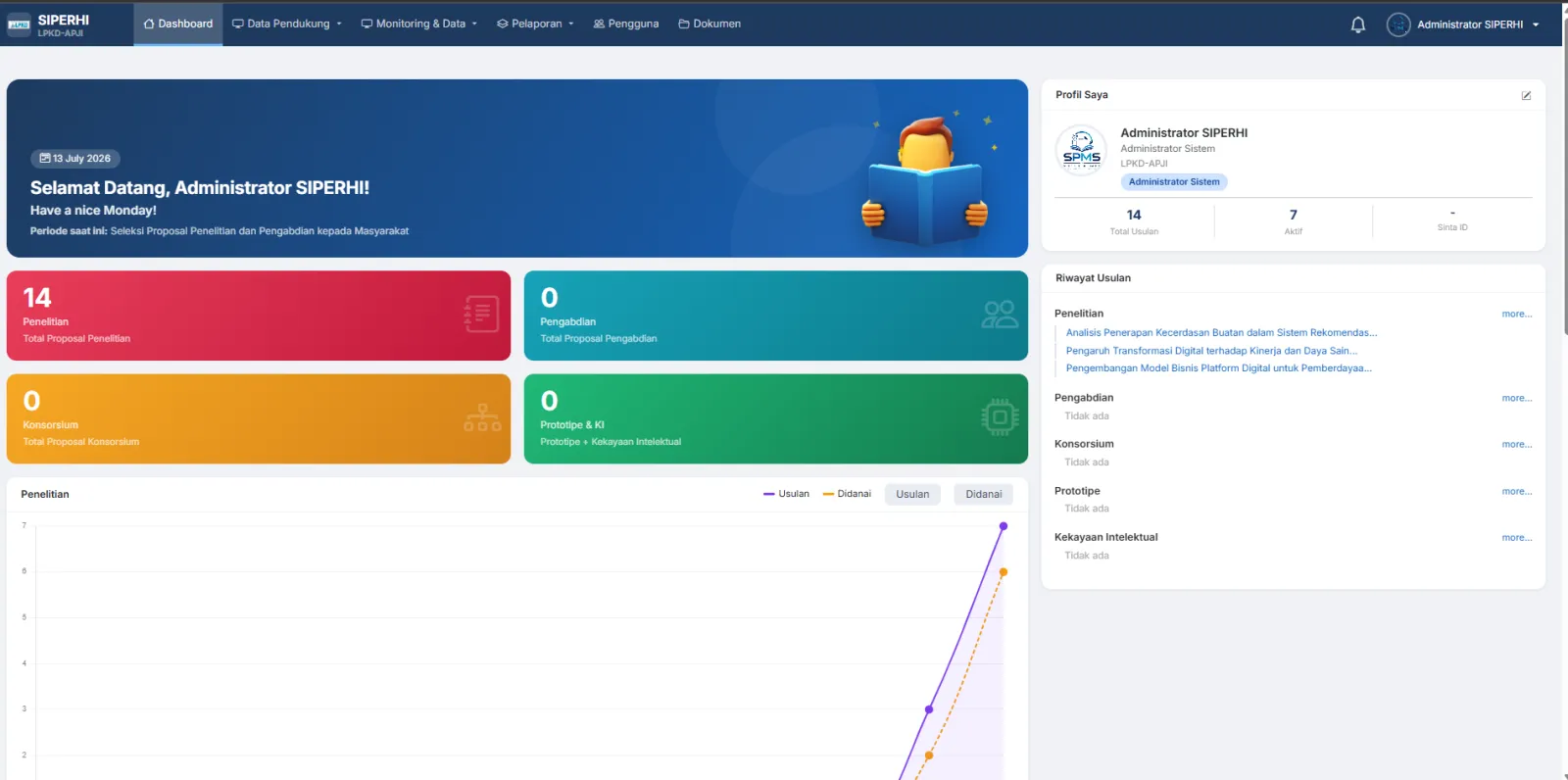Click the SIPERHI logo in navbar
The width and height of the screenshot is (1568, 780).
point(49,24)
